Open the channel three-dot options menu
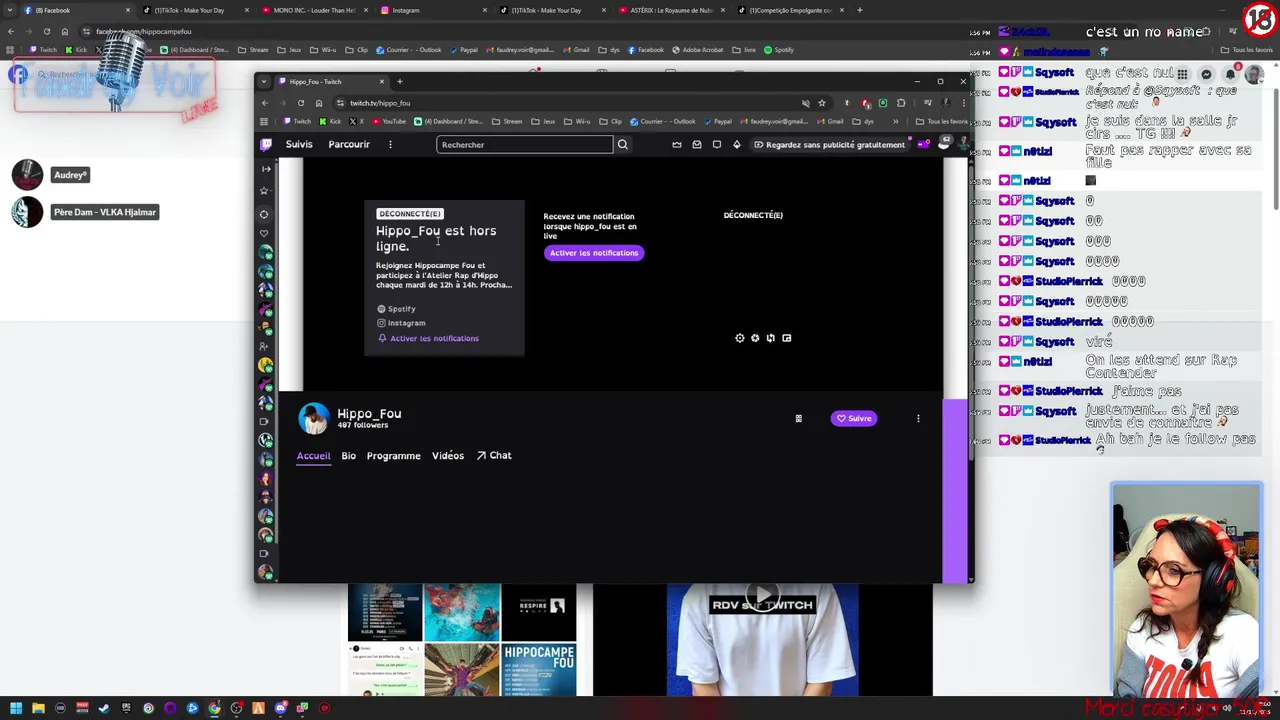The width and height of the screenshot is (1280, 720). (918, 418)
